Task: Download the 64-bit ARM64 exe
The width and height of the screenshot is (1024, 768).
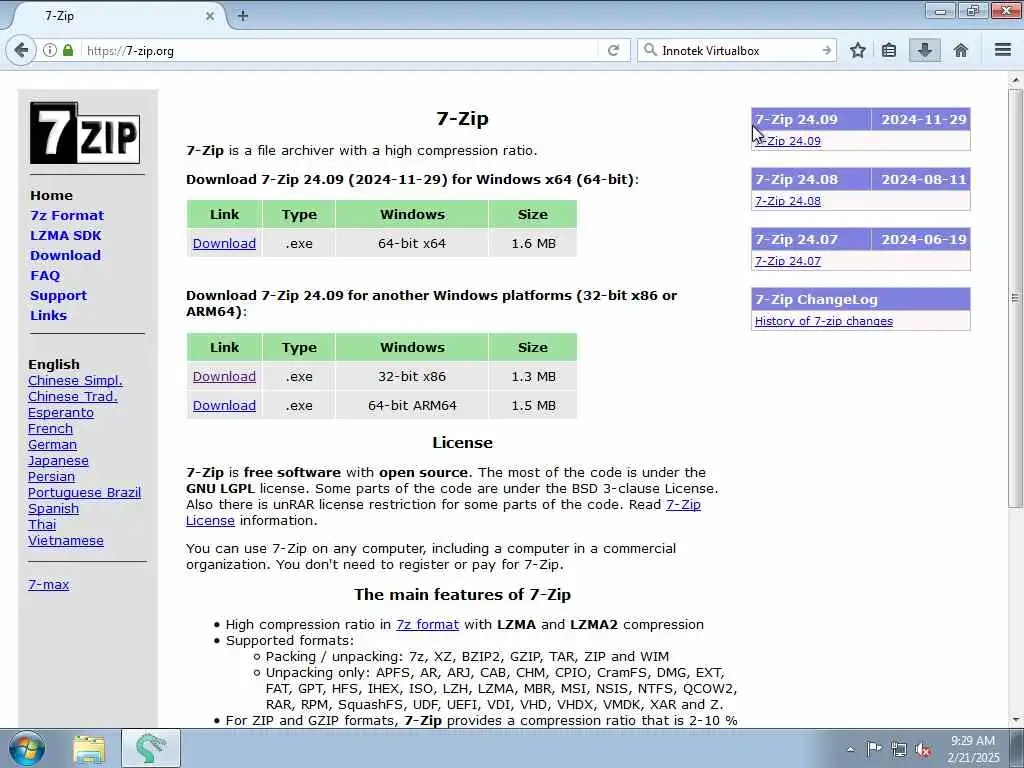Action: (224, 406)
